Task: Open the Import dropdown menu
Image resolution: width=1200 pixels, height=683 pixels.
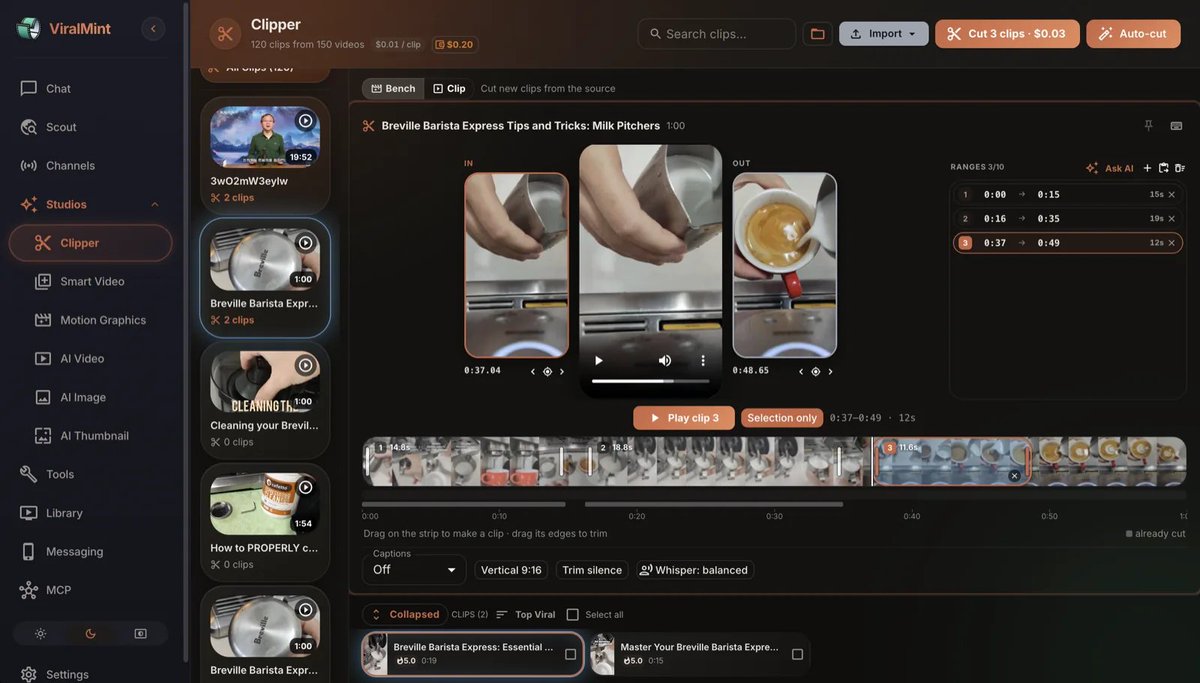Action: [x=884, y=34]
